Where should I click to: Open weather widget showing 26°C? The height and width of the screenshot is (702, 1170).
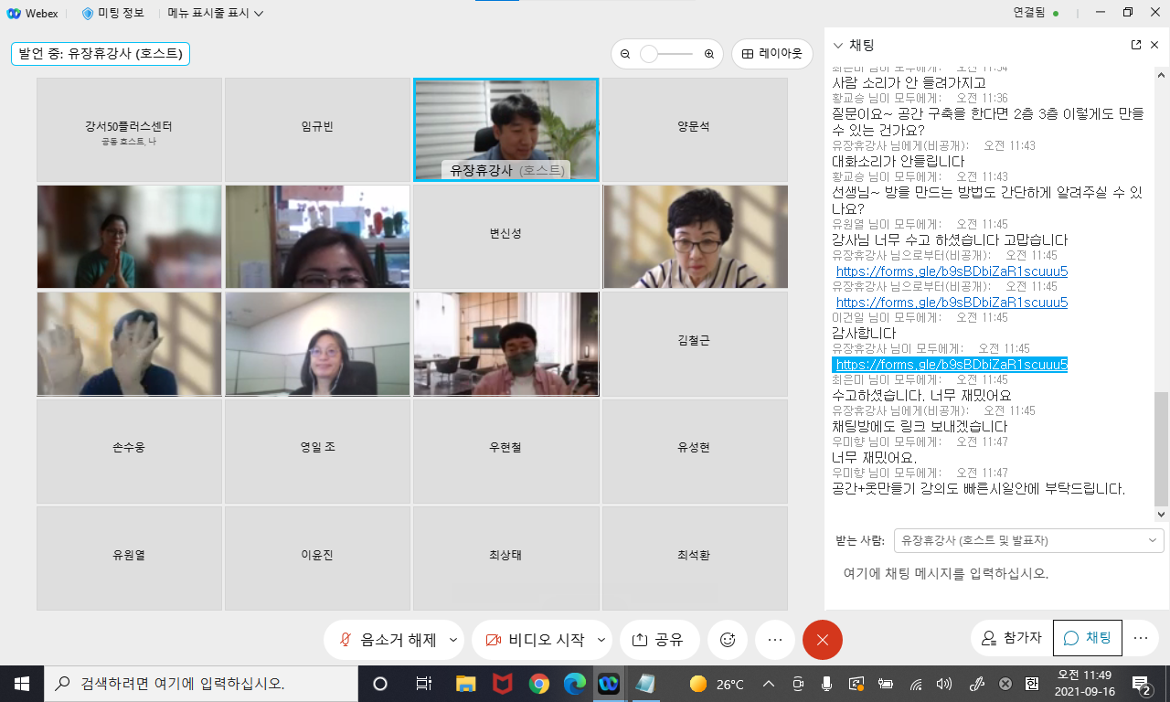[716, 683]
